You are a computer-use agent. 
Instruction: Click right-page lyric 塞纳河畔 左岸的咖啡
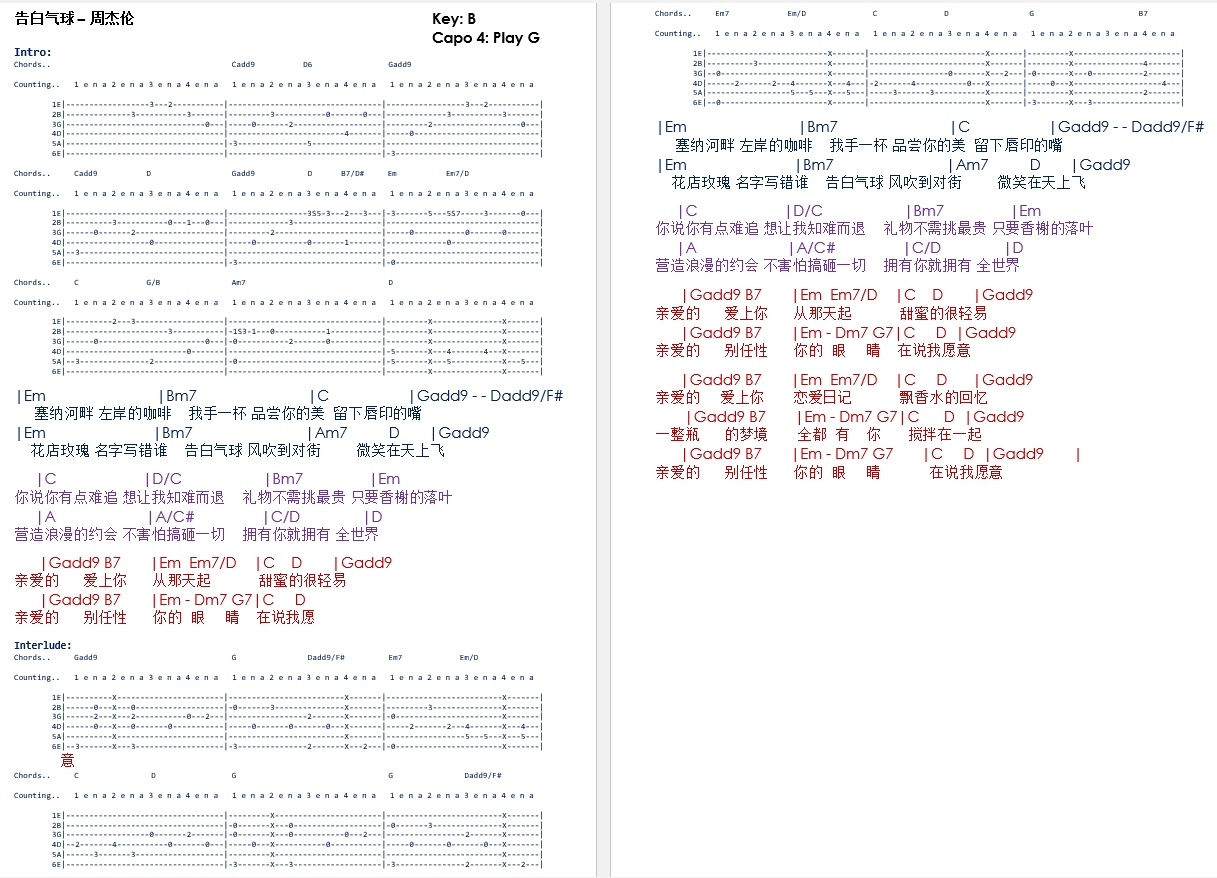tap(743, 145)
